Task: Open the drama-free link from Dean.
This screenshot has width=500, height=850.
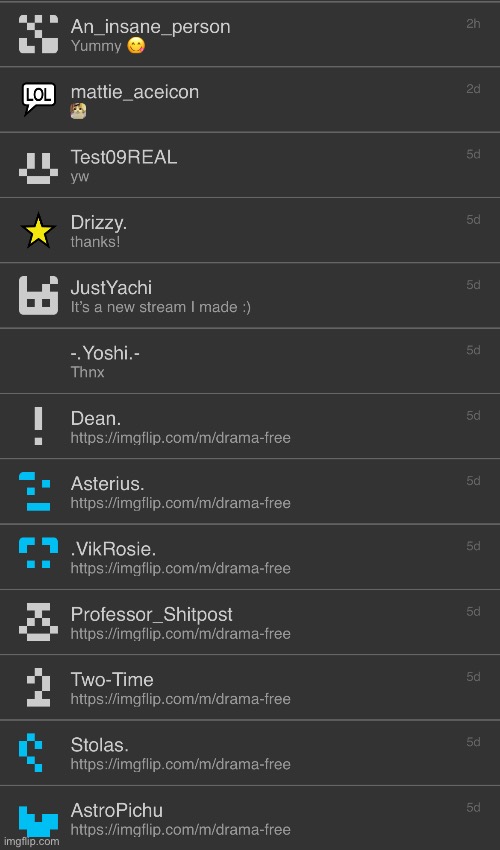Action: click(x=181, y=438)
